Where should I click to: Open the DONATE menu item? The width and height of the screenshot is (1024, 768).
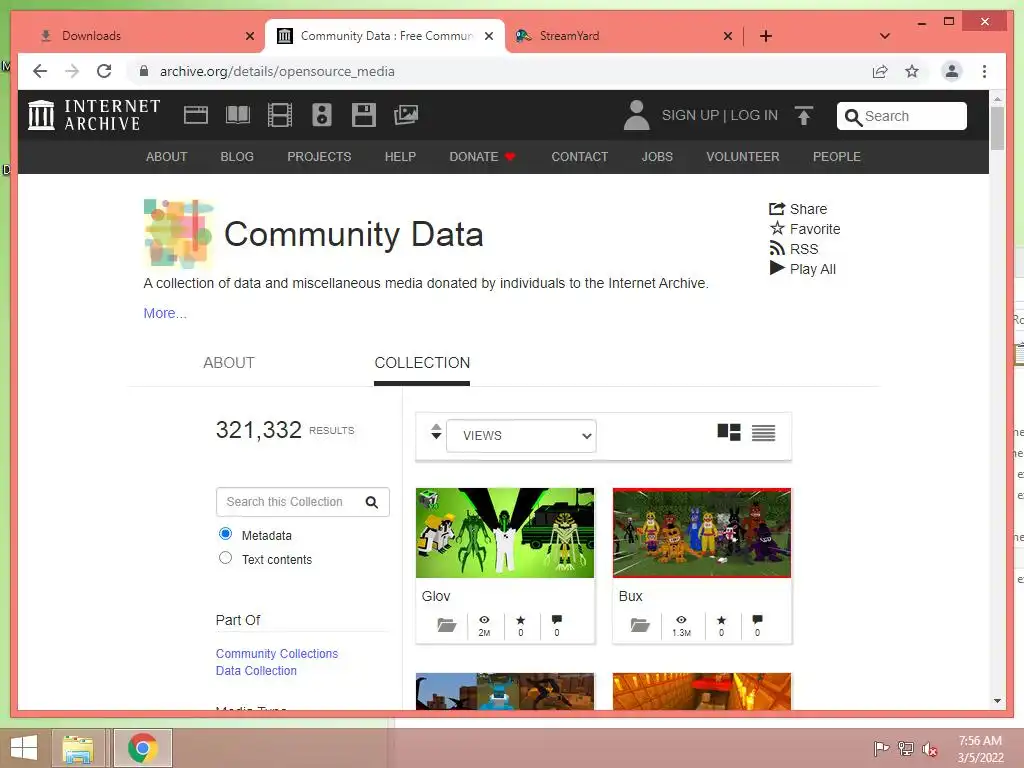tap(482, 157)
